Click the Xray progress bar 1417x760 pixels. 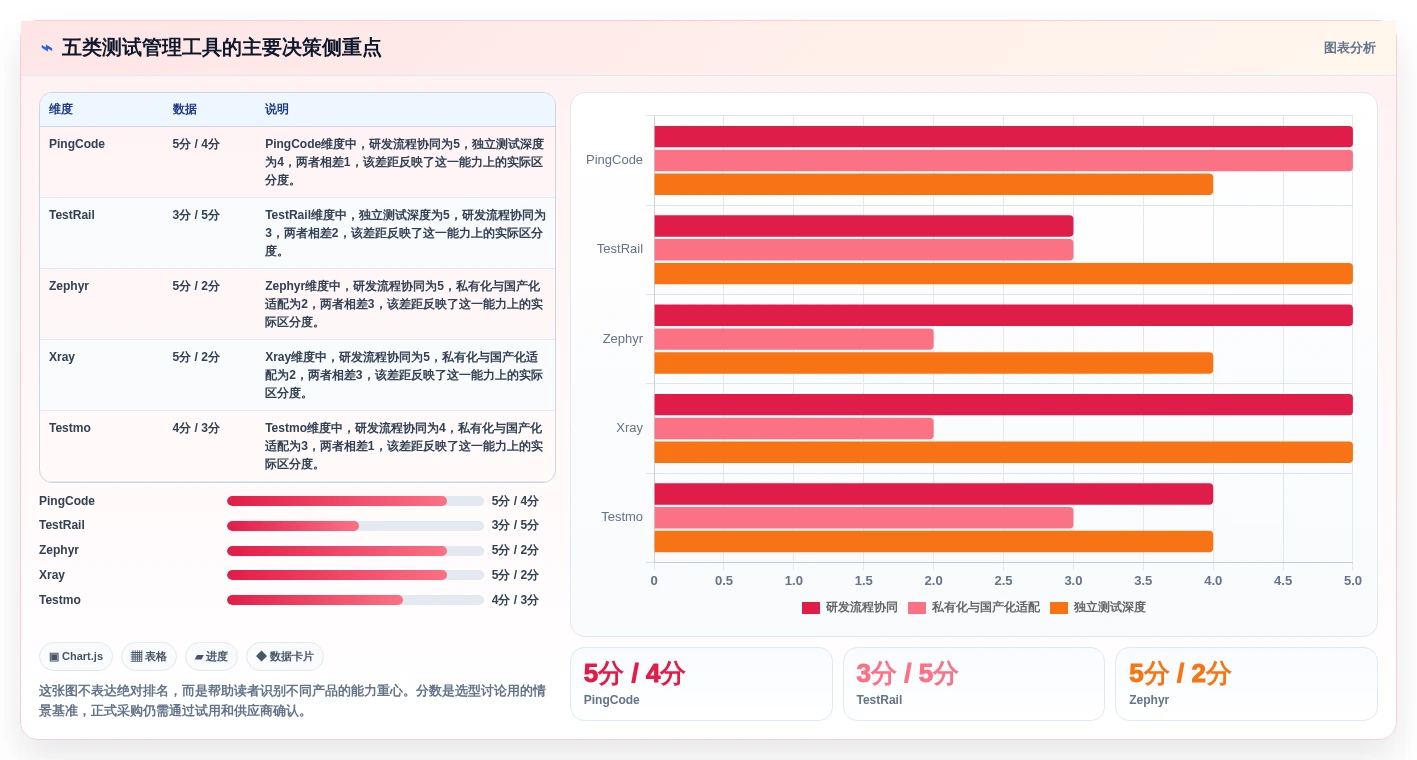tap(355, 575)
